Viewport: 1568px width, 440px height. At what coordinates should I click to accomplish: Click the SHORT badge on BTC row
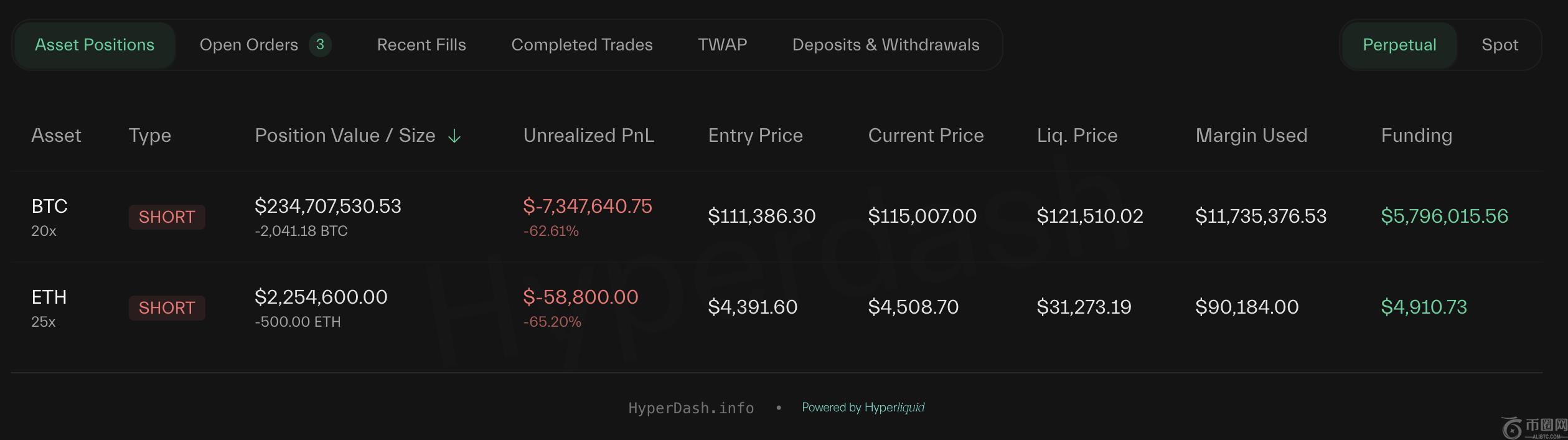167,217
